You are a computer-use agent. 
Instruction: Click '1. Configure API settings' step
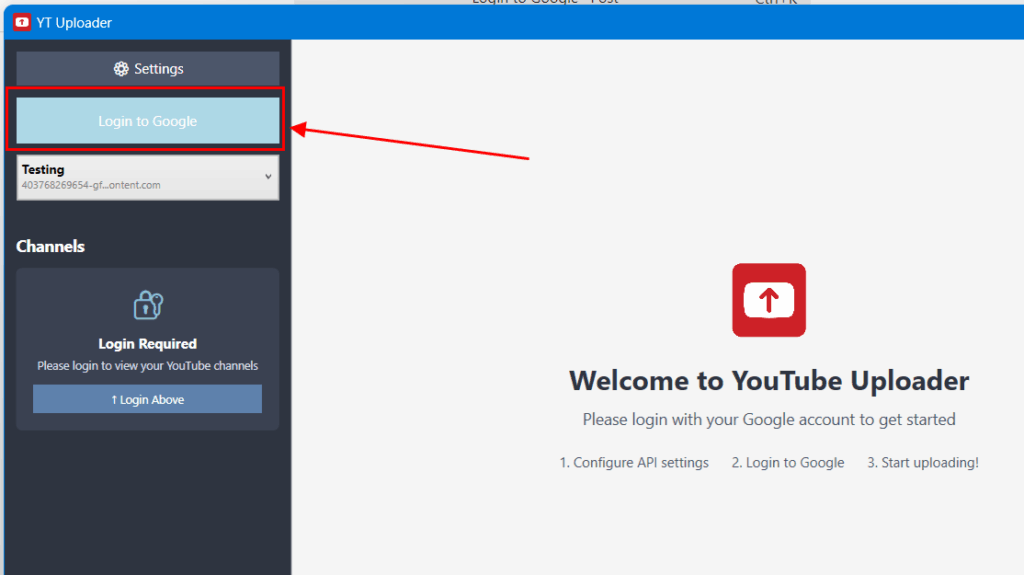click(x=633, y=463)
